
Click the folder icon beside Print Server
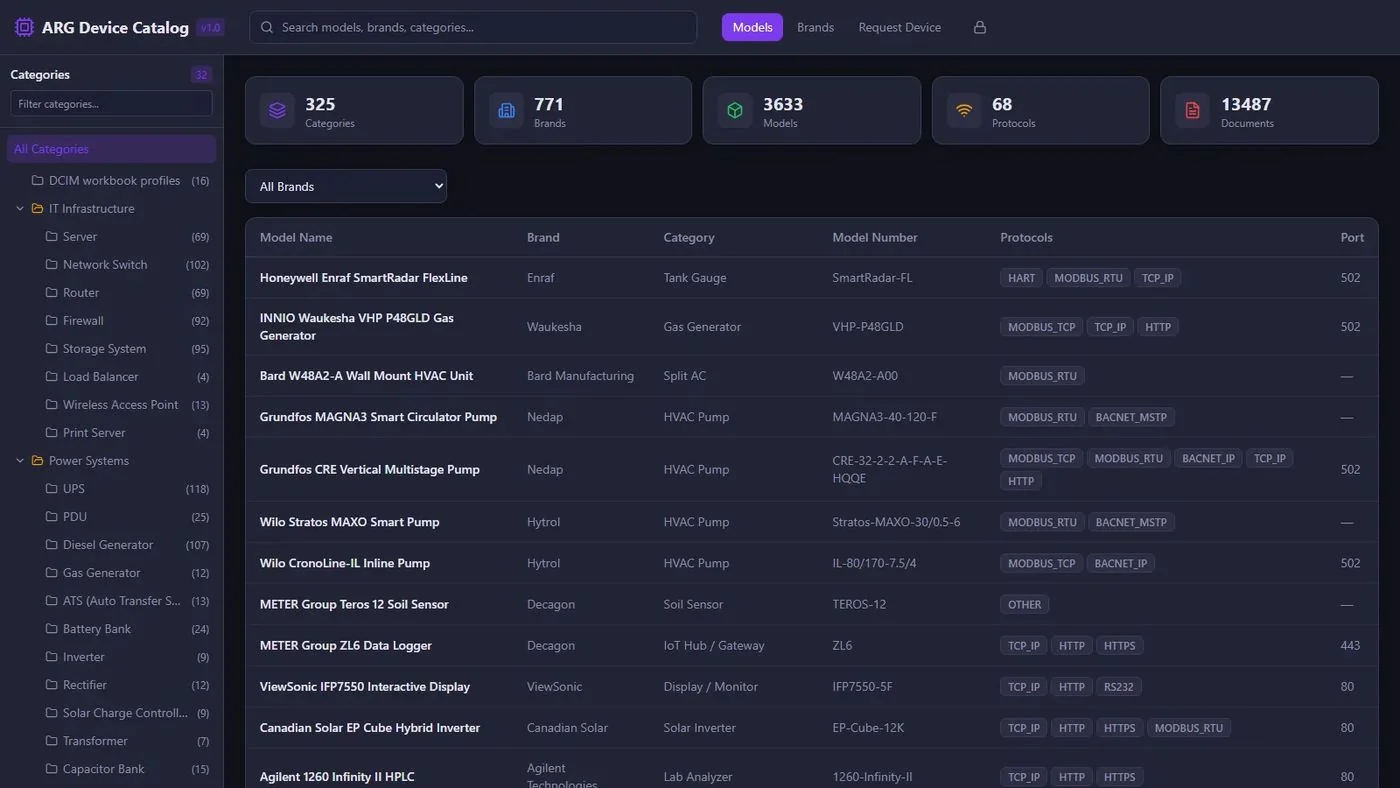[x=52, y=433]
